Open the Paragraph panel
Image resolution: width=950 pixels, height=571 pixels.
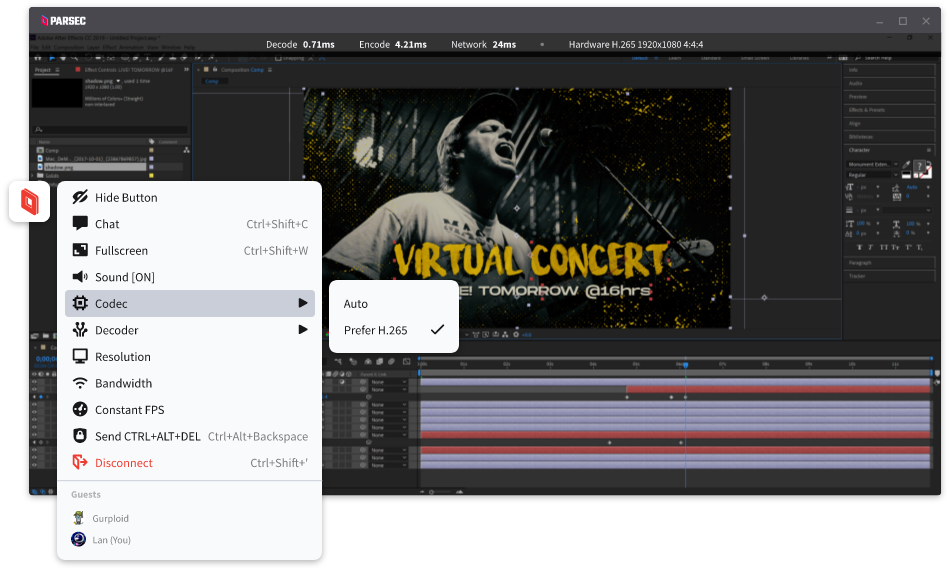click(889, 263)
